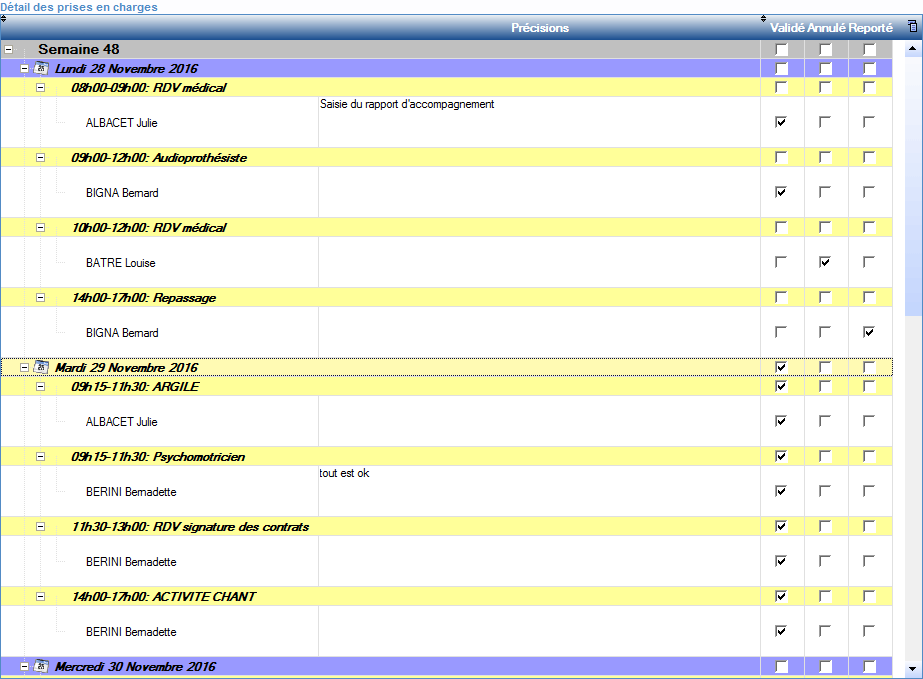Collapse the 09h15-11h30 ARGILE row
The height and width of the screenshot is (679, 923).
click(41, 387)
